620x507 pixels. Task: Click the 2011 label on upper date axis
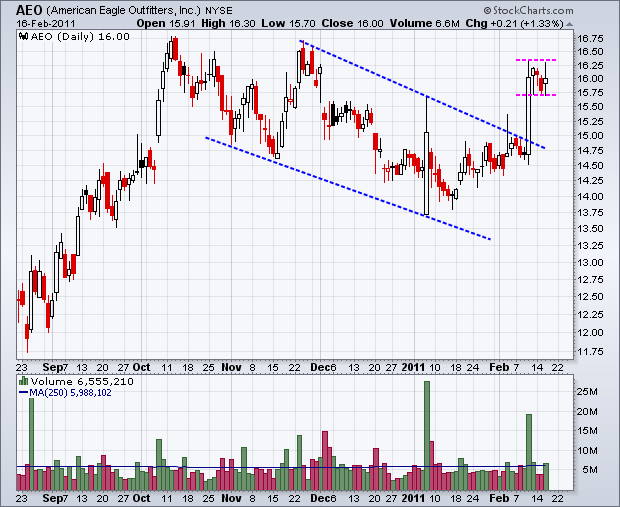(x=413, y=367)
